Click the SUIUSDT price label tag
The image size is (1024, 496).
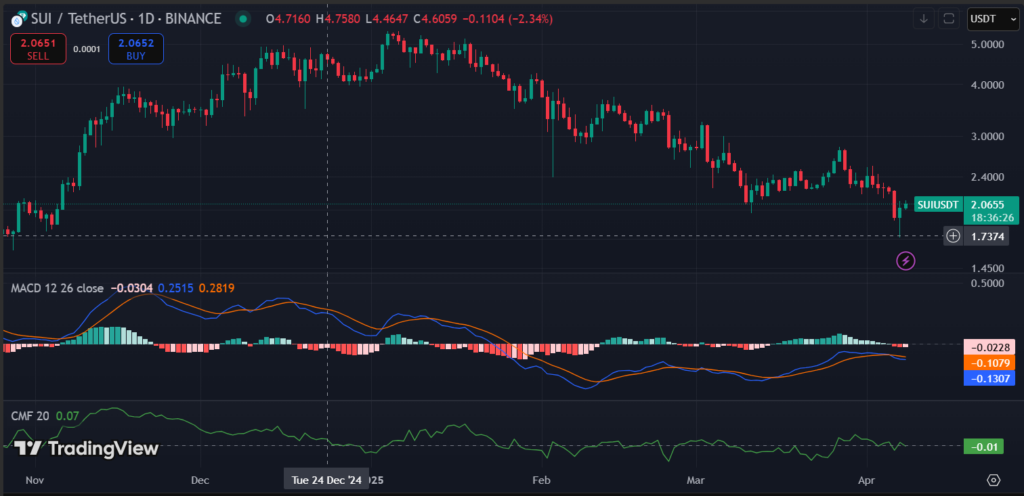point(939,204)
